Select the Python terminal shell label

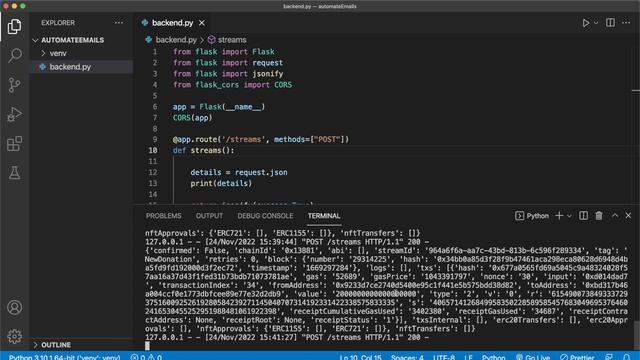[x=532, y=216]
